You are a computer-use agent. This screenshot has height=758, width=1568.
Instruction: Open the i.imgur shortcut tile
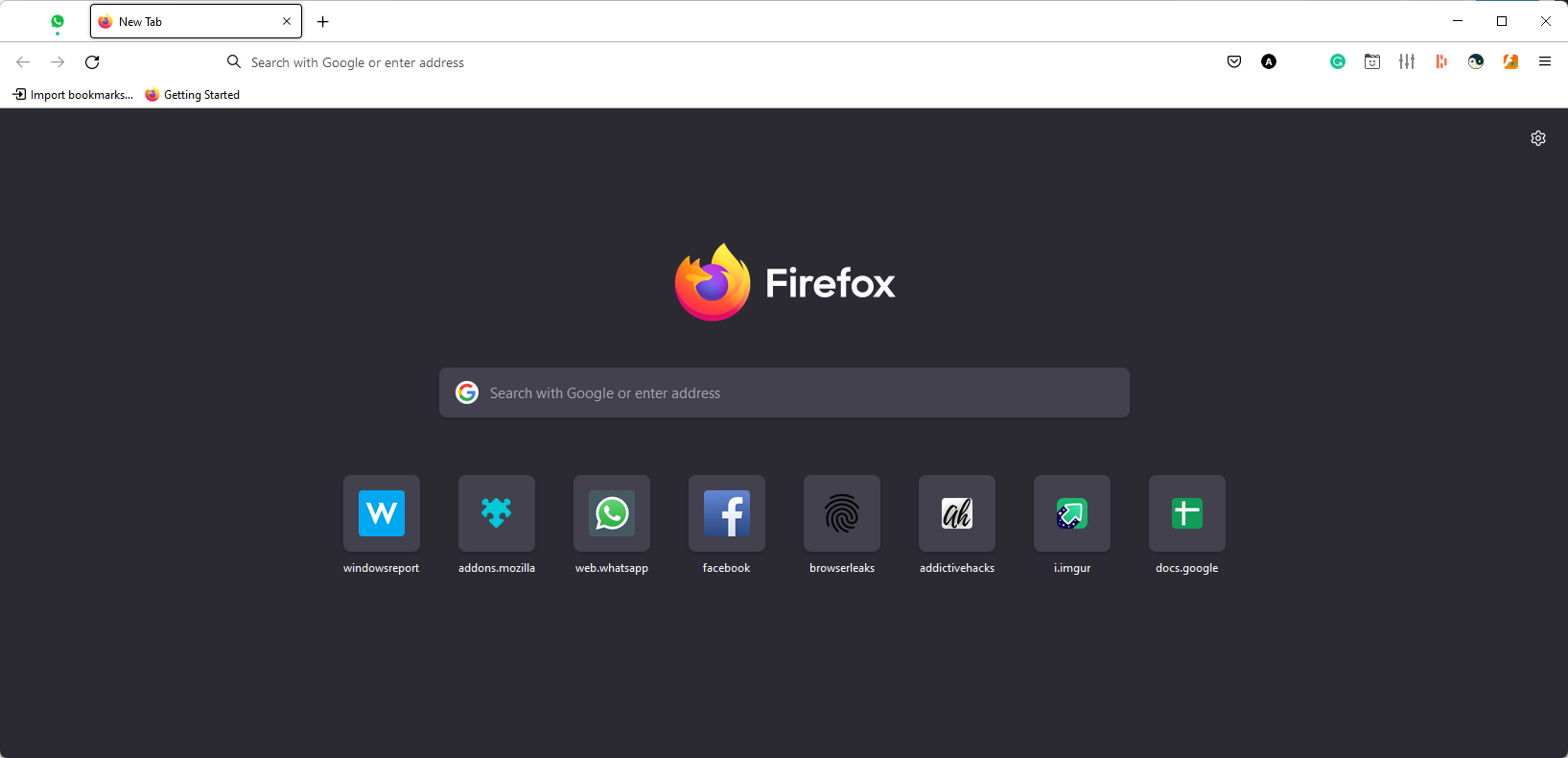coord(1072,513)
